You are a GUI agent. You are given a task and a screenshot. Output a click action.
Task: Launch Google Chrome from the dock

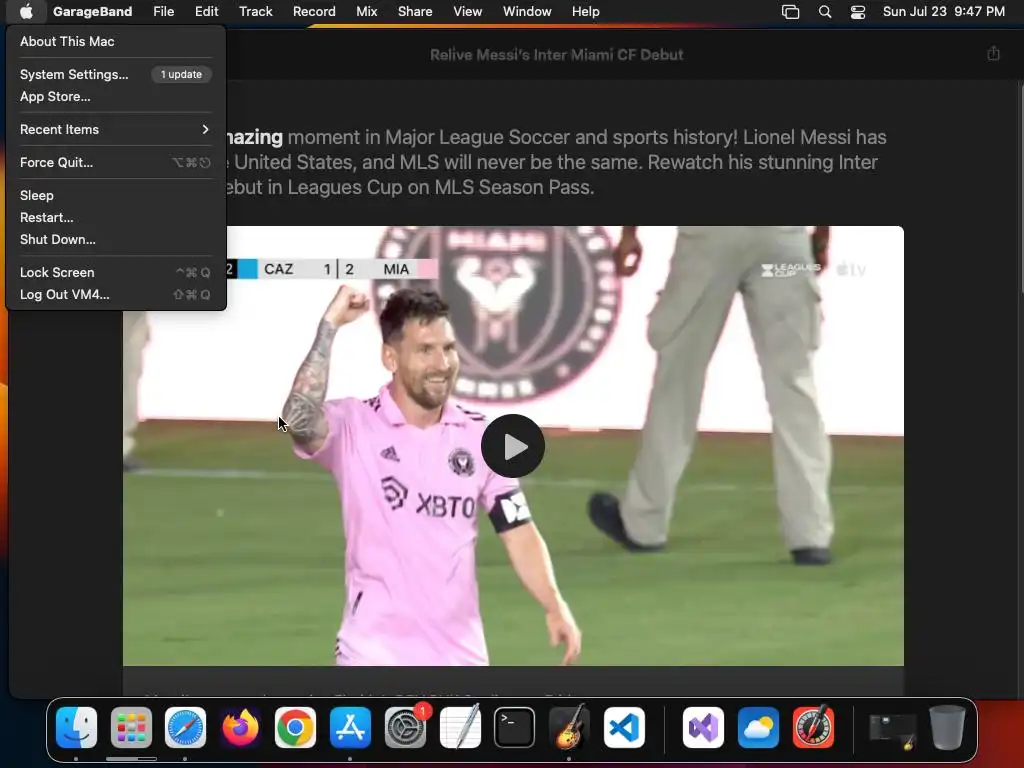pos(295,727)
